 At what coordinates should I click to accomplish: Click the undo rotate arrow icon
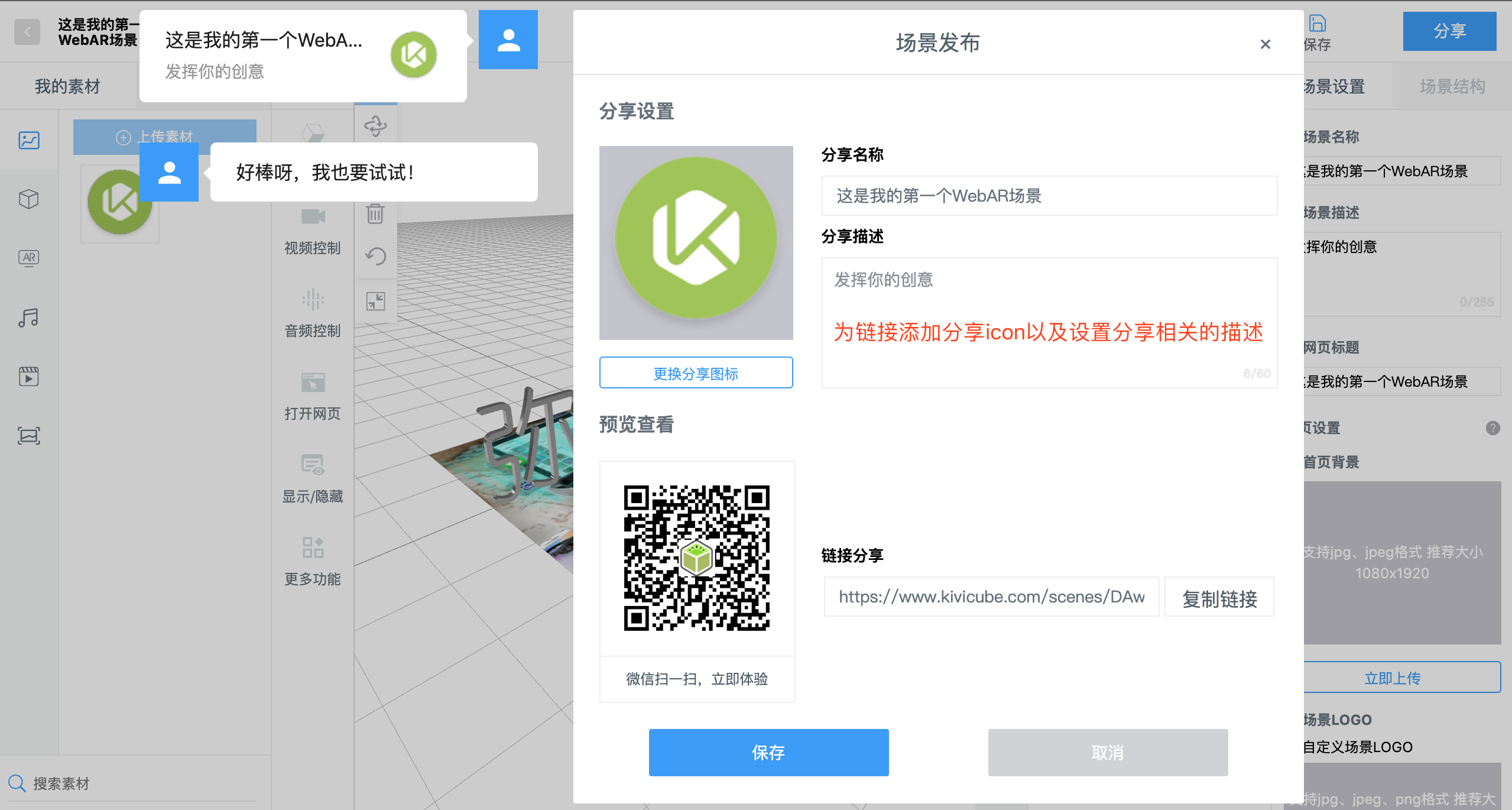(x=375, y=257)
